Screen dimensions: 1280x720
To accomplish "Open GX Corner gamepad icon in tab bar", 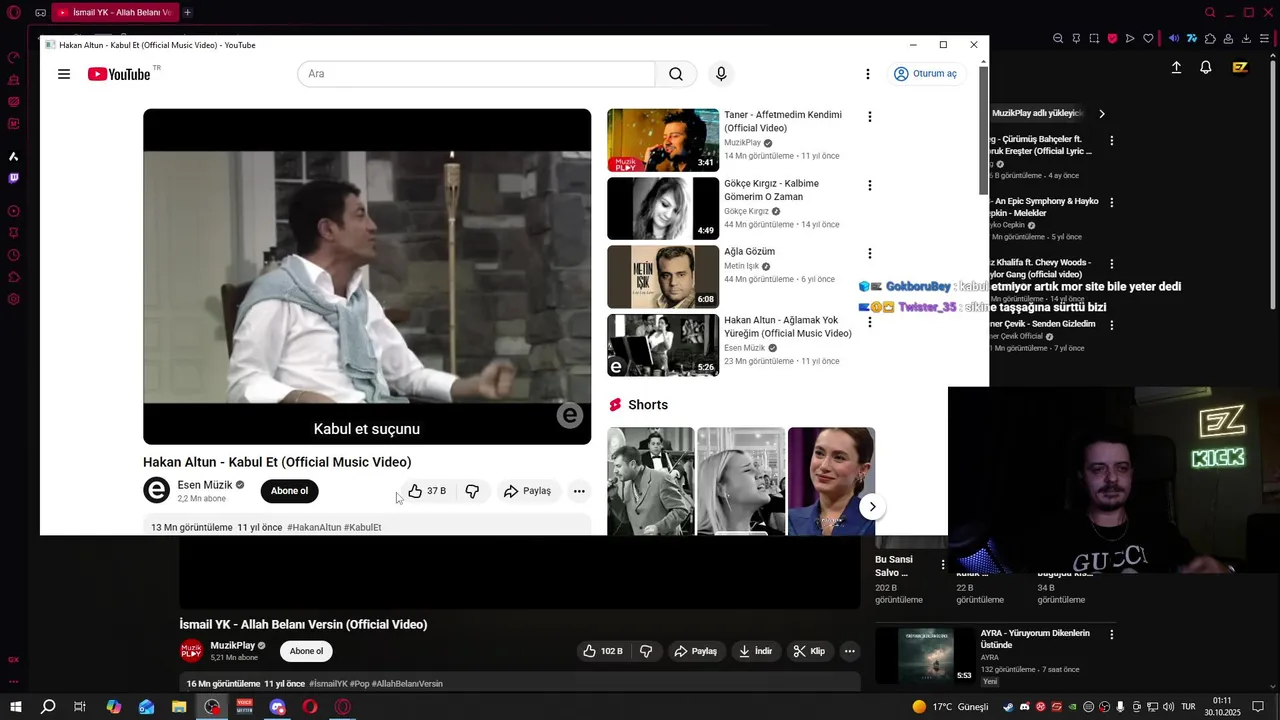I will (x=40, y=12).
